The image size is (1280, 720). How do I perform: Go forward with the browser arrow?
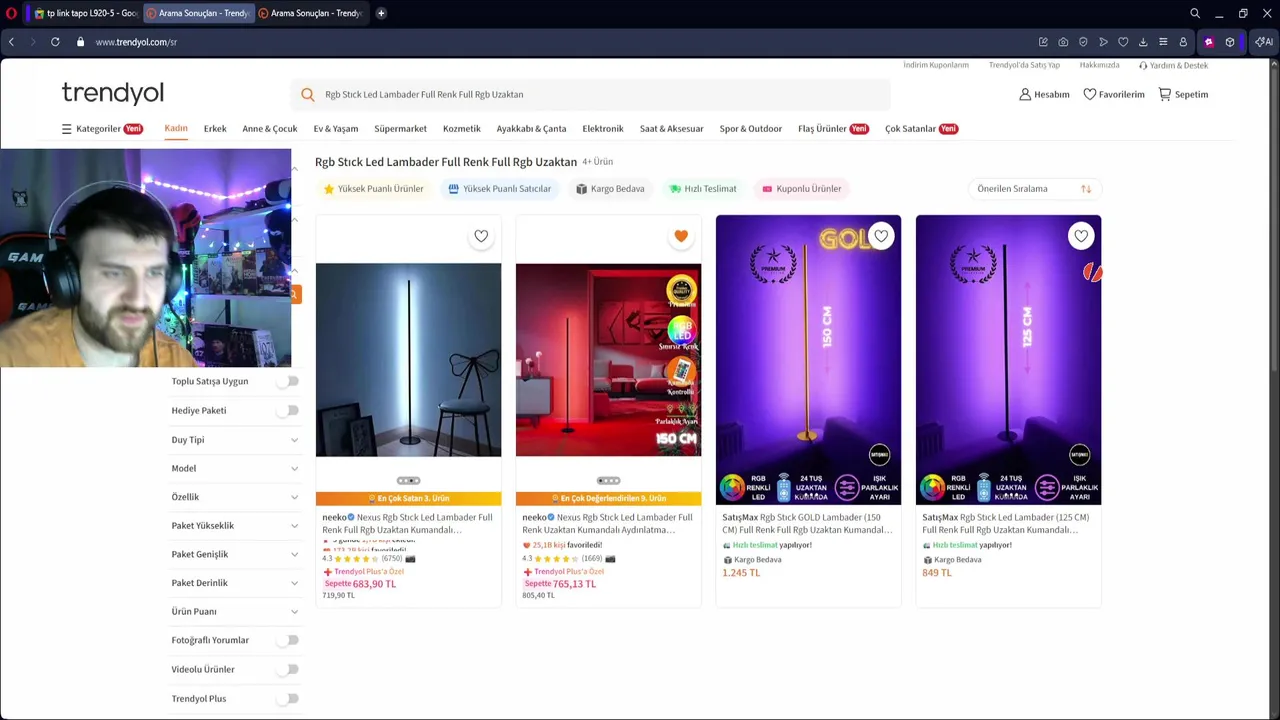32,42
